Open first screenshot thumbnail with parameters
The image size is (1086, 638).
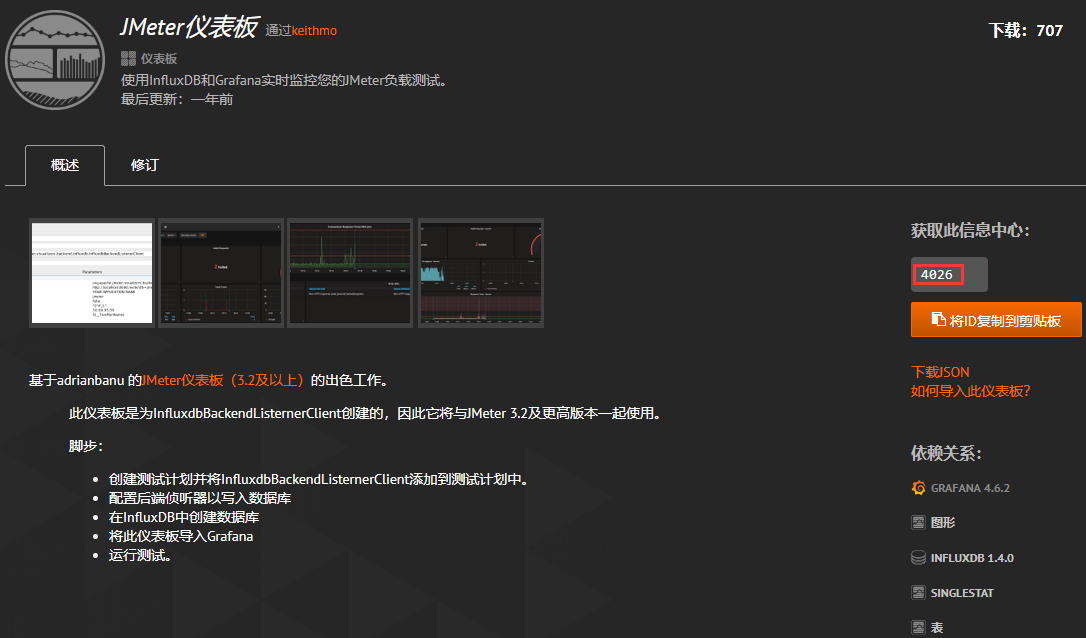pos(92,273)
